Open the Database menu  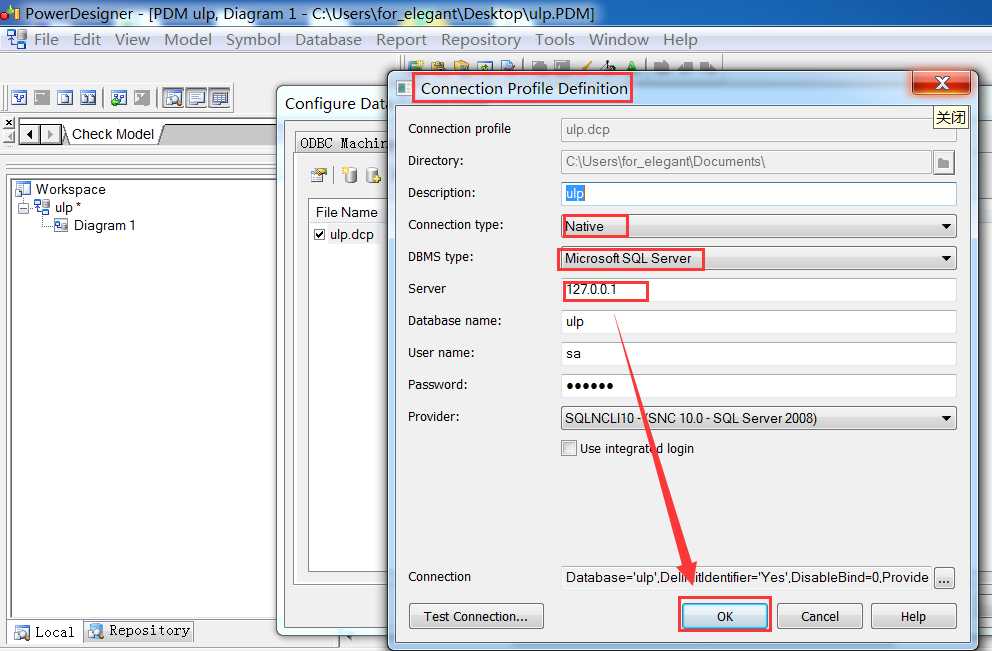click(x=328, y=39)
